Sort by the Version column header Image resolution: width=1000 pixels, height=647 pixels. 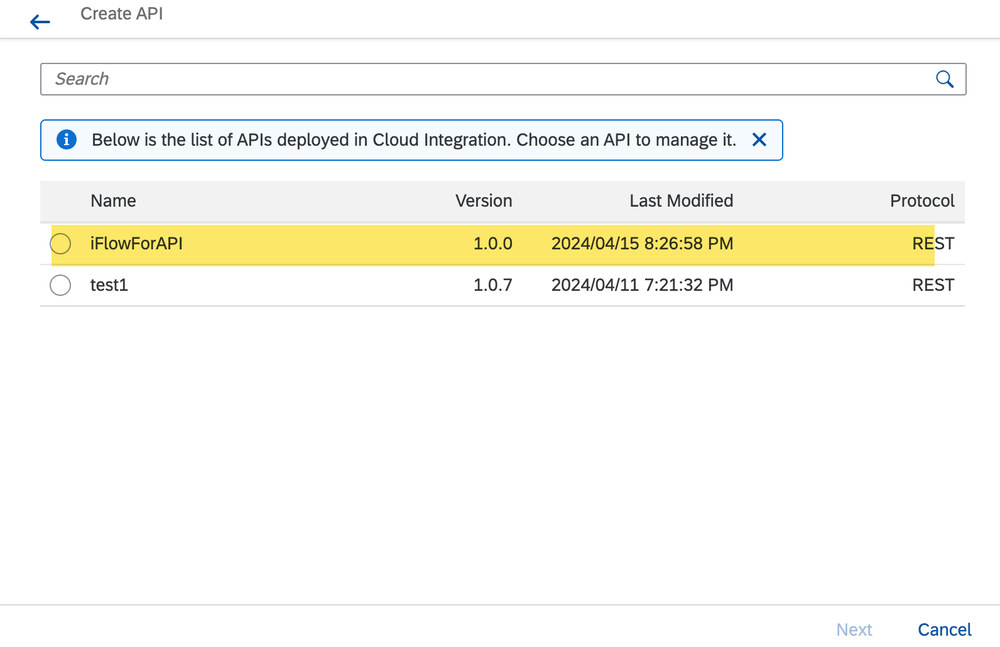pos(484,201)
